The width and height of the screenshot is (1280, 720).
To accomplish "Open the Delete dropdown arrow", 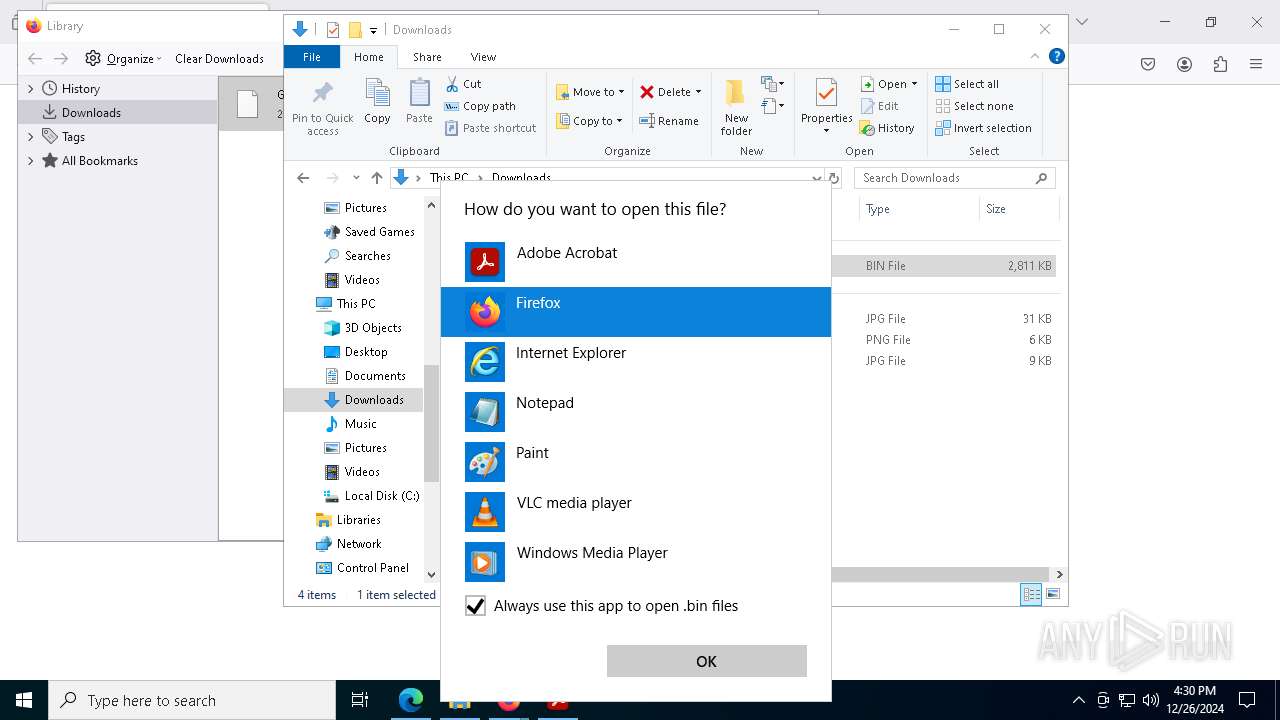I will click(x=698, y=92).
